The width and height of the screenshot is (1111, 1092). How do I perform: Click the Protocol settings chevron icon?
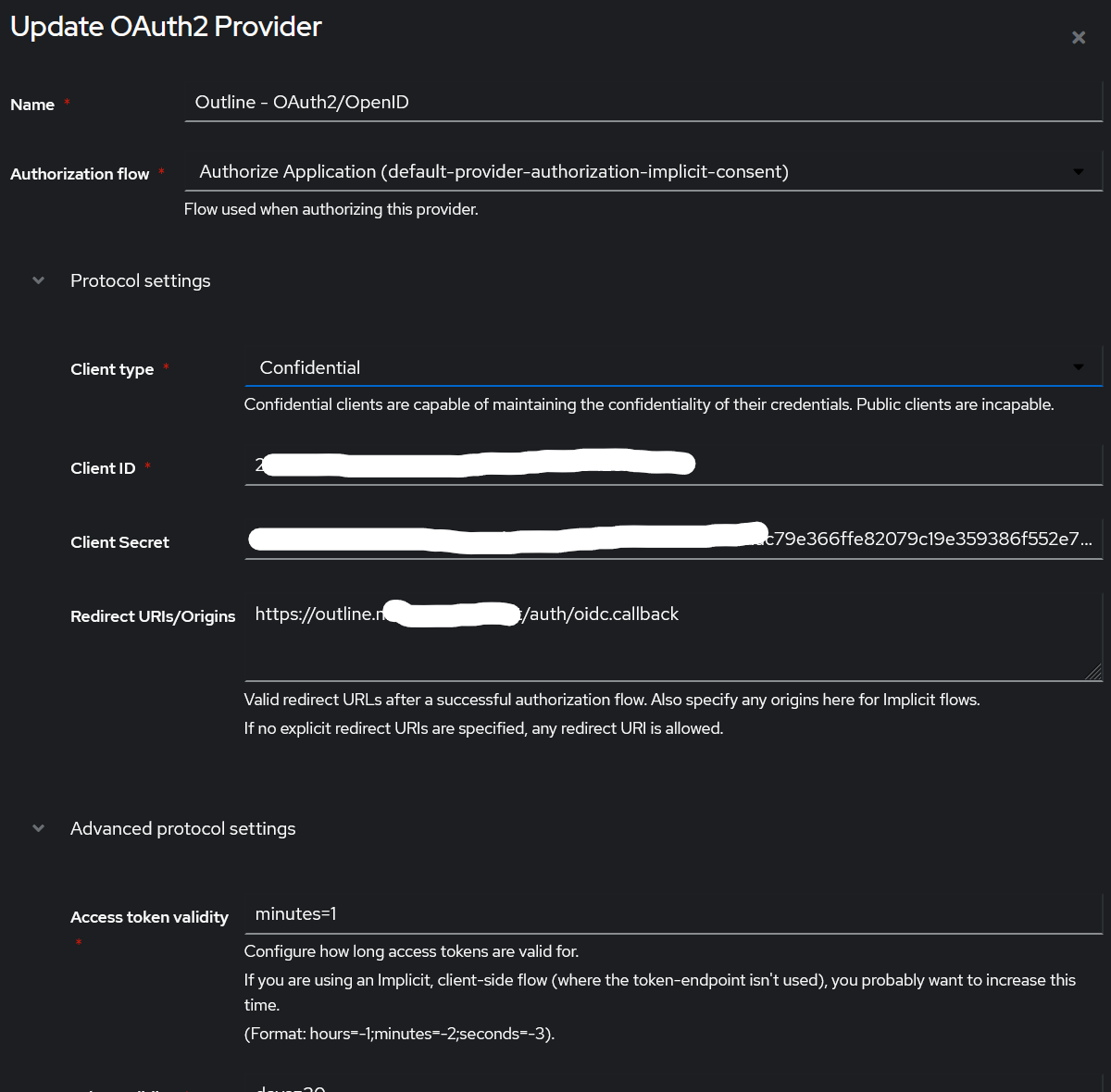tap(38, 279)
